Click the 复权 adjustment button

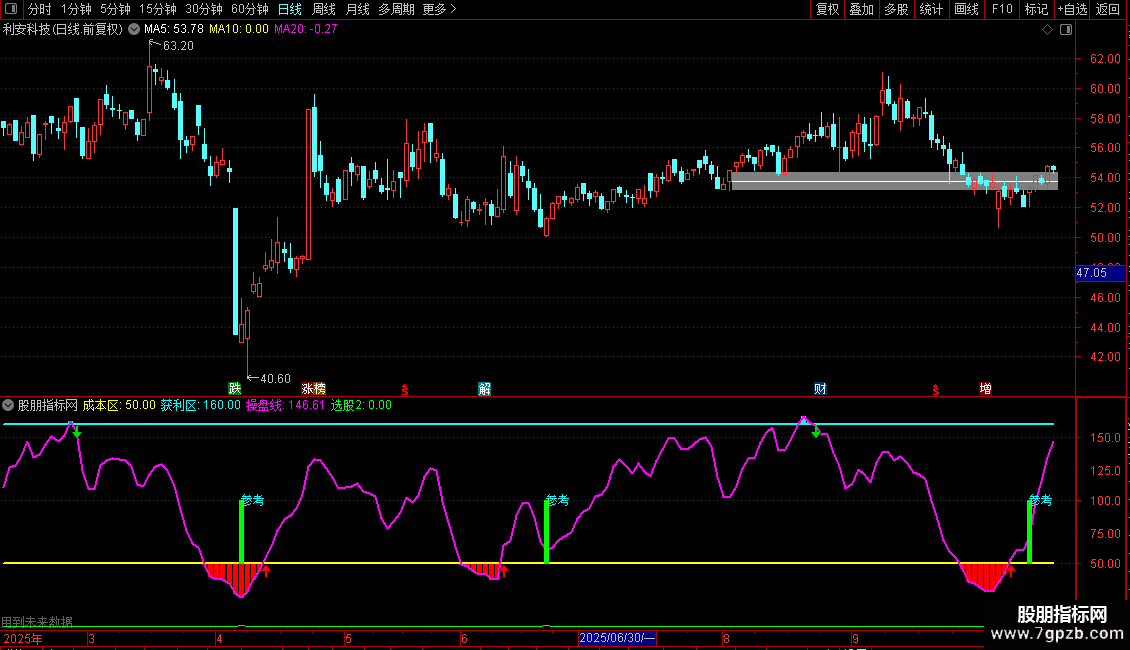(827, 9)
